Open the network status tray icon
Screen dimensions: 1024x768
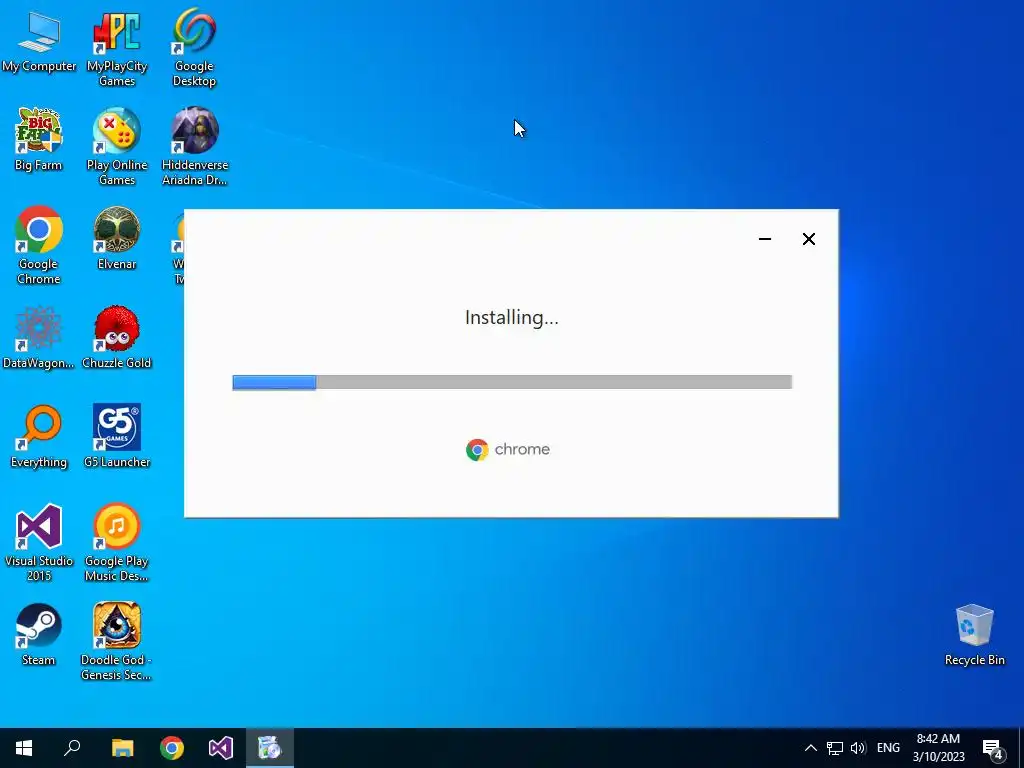835,748
